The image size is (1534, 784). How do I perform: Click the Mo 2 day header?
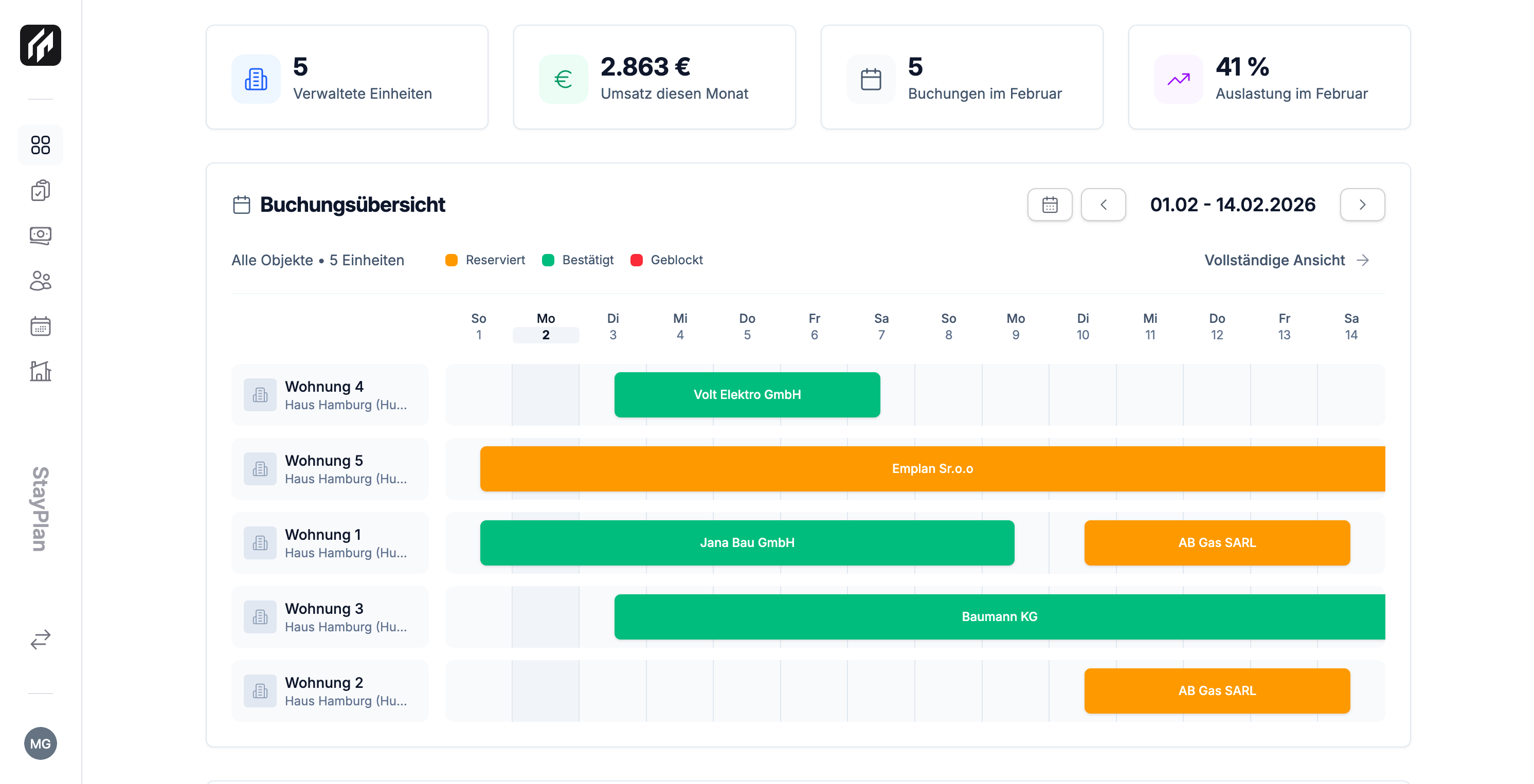coord(546,327)
